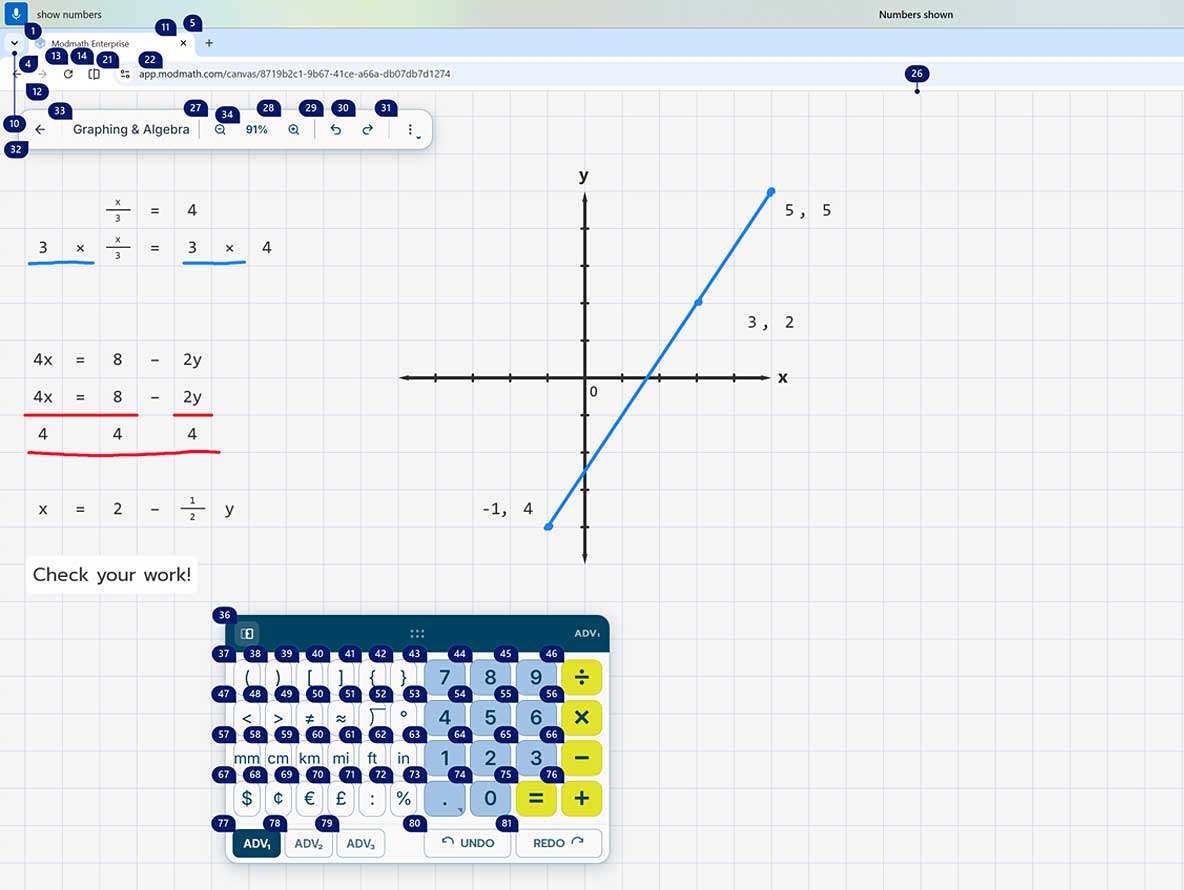Insert the dollar sign

coord(248,799)
